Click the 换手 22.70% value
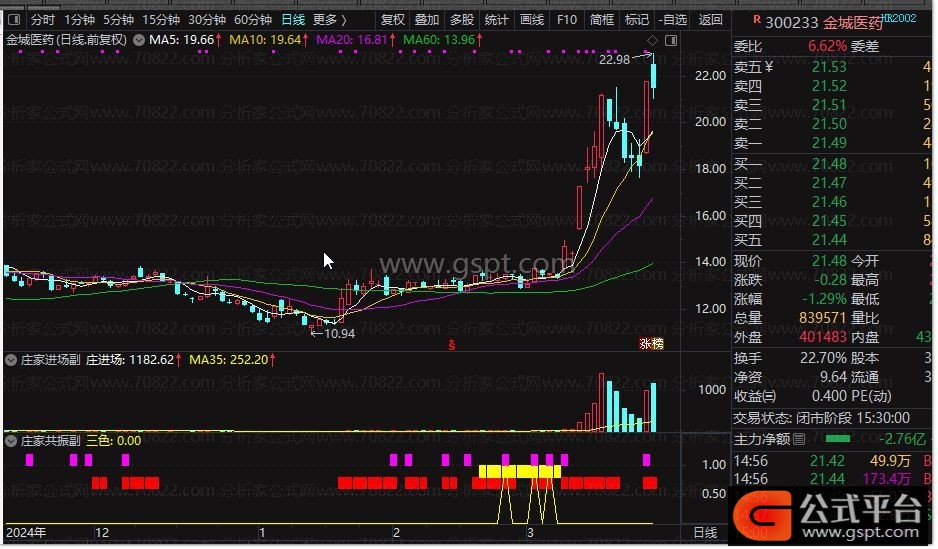The height and width of the screenshot is (549, 938). click(823, 358)
